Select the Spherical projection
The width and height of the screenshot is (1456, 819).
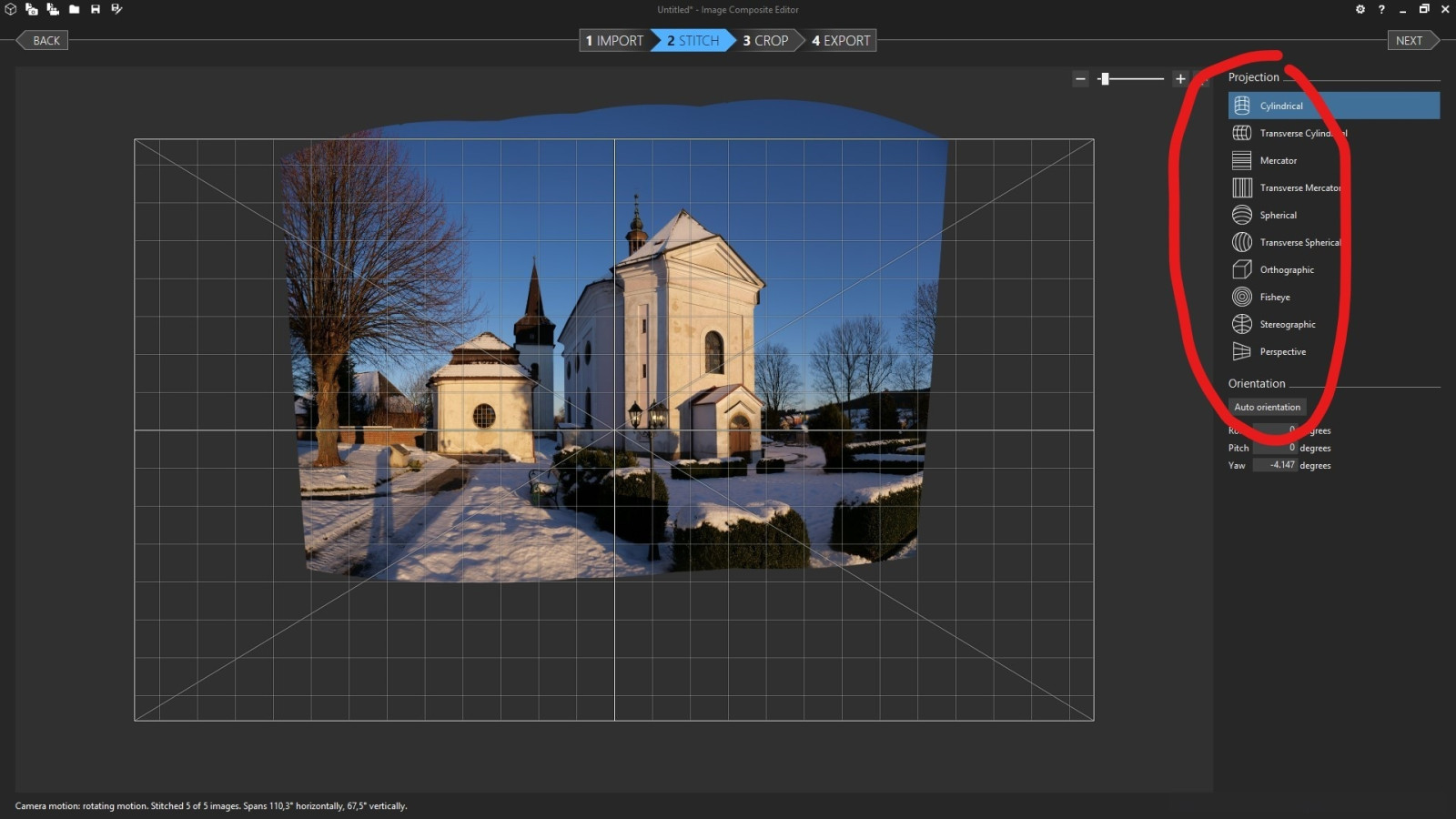[x=1278, y=216]
